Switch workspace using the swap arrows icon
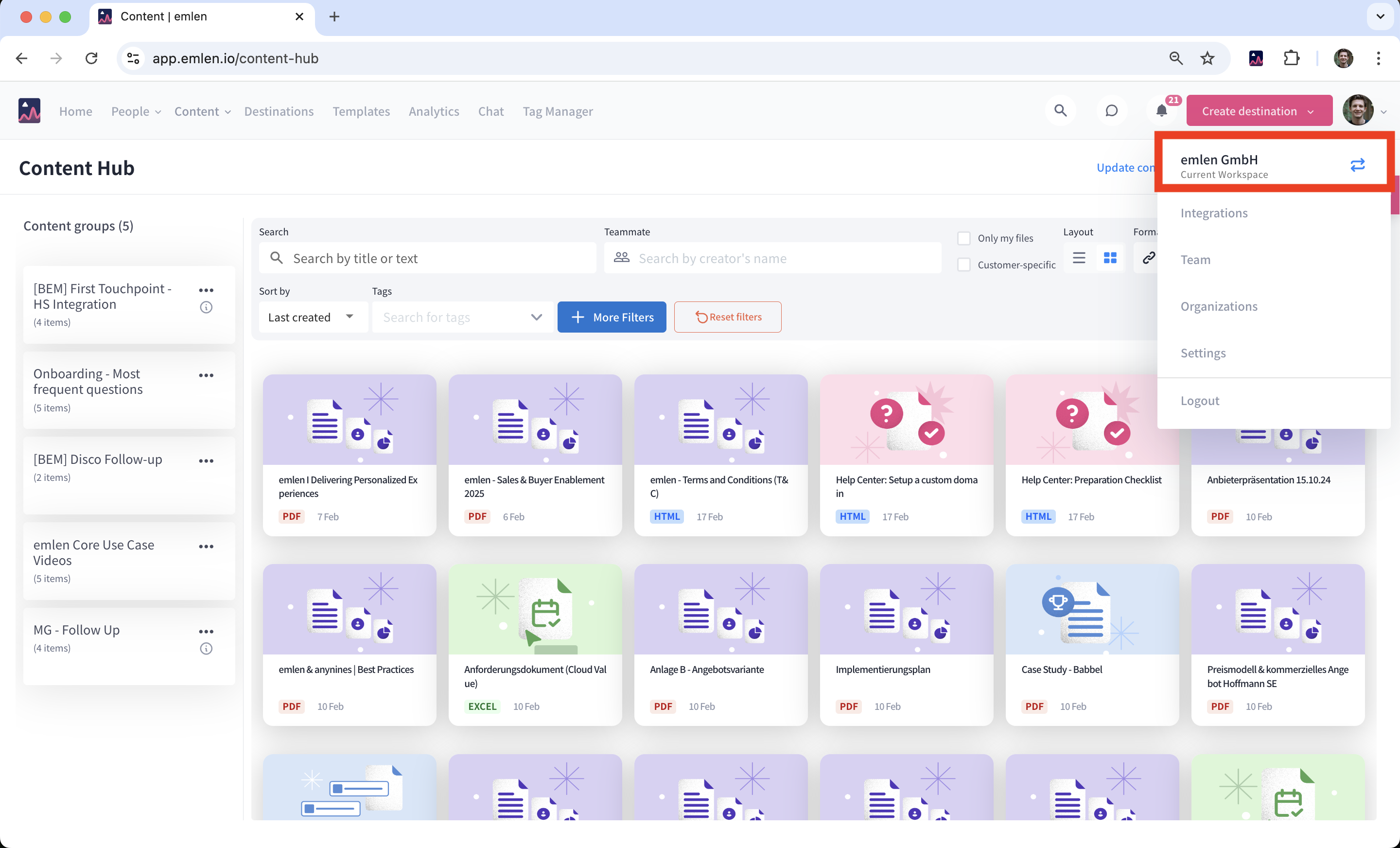This screenshot has width=1400, height=848. point(1357,165)
